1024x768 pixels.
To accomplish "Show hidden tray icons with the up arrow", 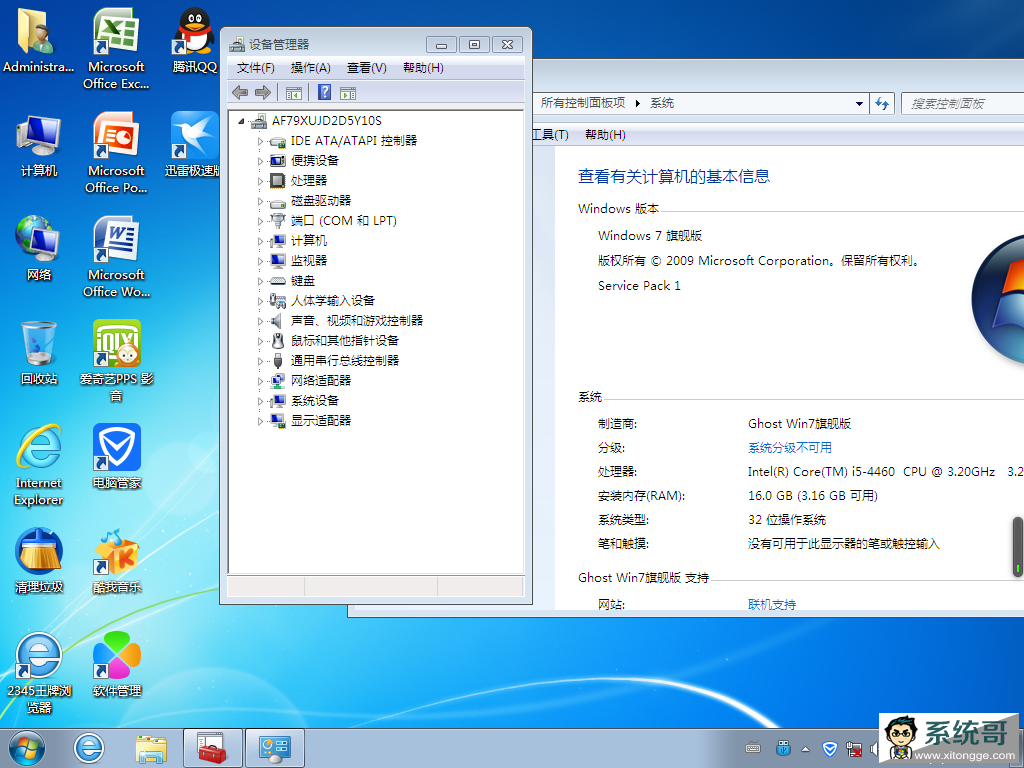I will (806, 749).
